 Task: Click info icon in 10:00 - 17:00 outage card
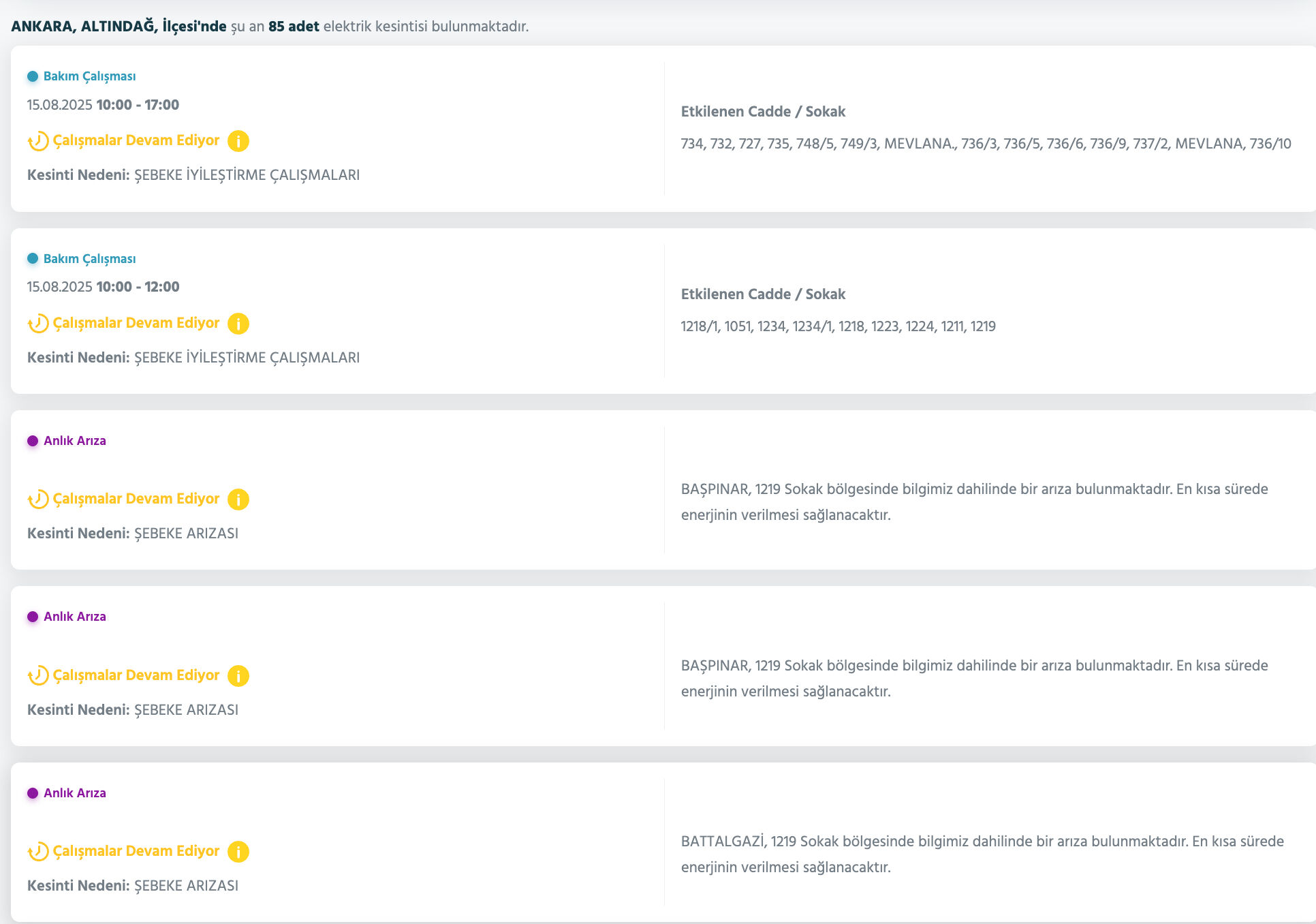(x=238, y=141)
